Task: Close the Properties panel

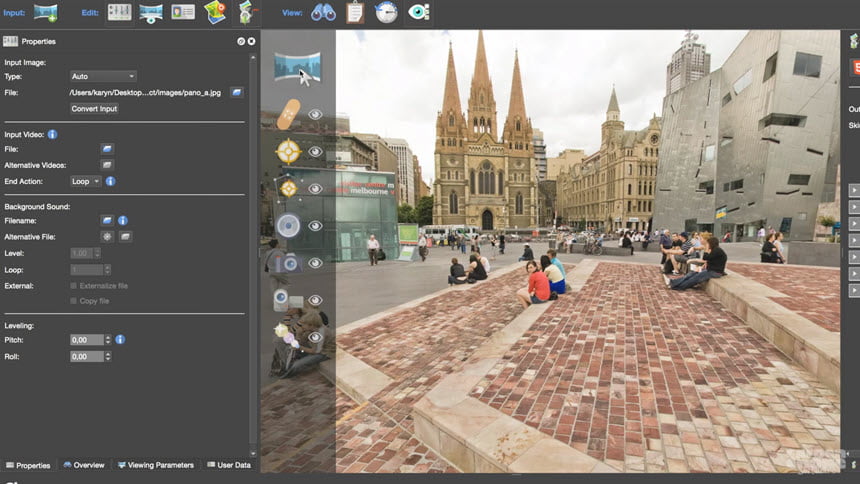Action: (x=251, y=41)
